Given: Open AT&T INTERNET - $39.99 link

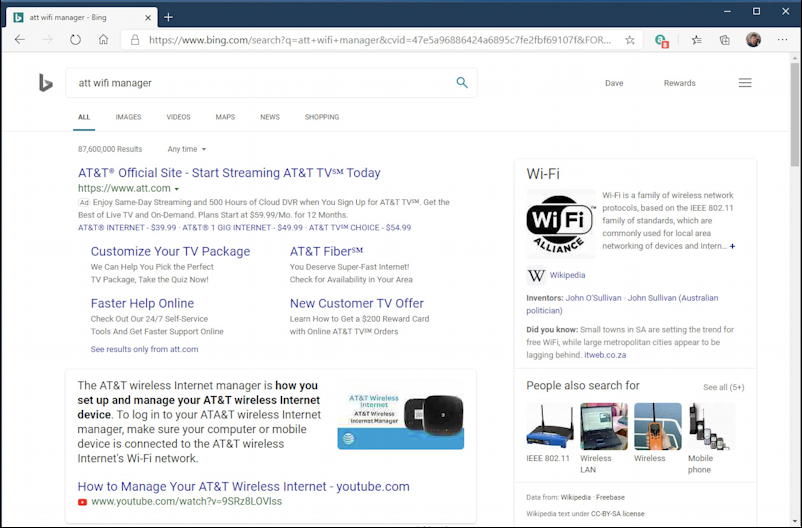Looking at the screenshot, I should pos(127,228).
